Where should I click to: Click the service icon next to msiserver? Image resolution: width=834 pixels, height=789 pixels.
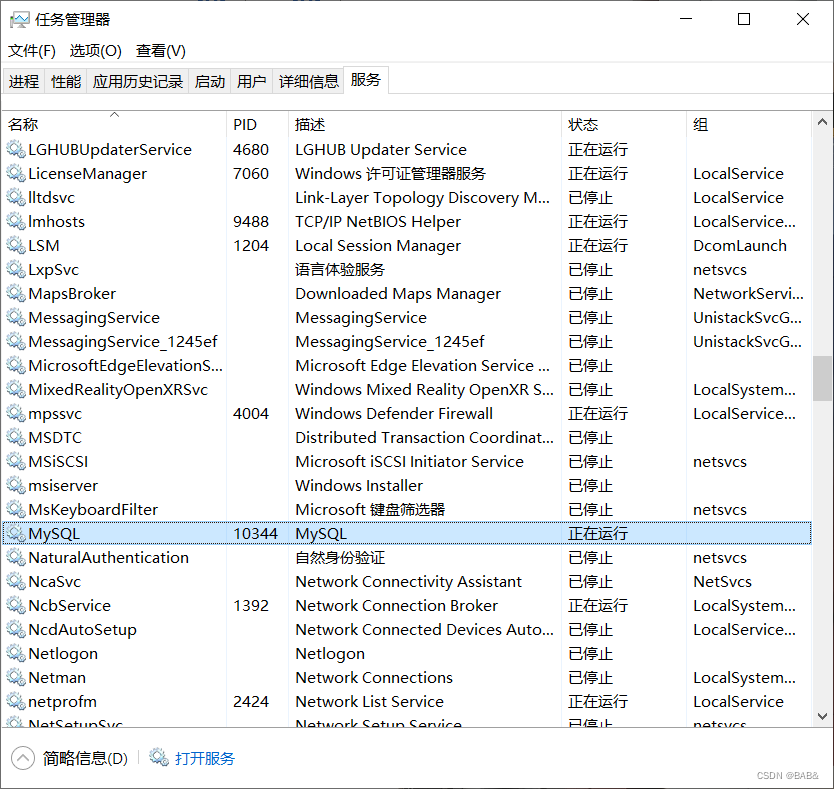click(x=16, y=485)
